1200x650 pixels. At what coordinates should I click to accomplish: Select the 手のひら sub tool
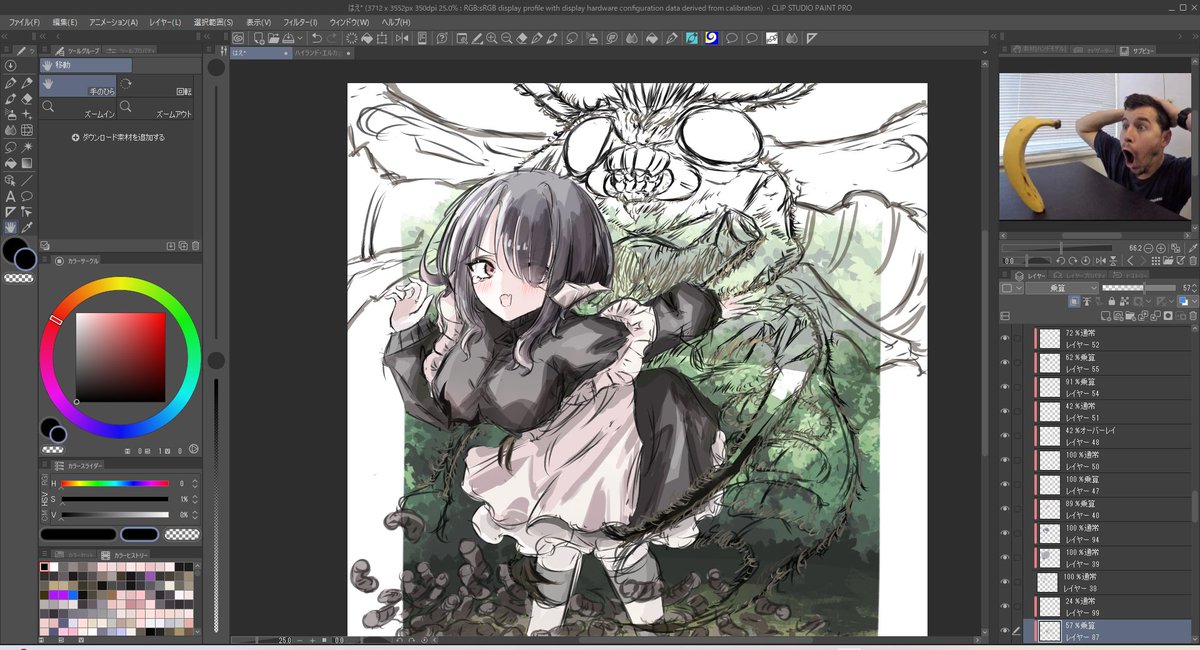coord(78,85)
